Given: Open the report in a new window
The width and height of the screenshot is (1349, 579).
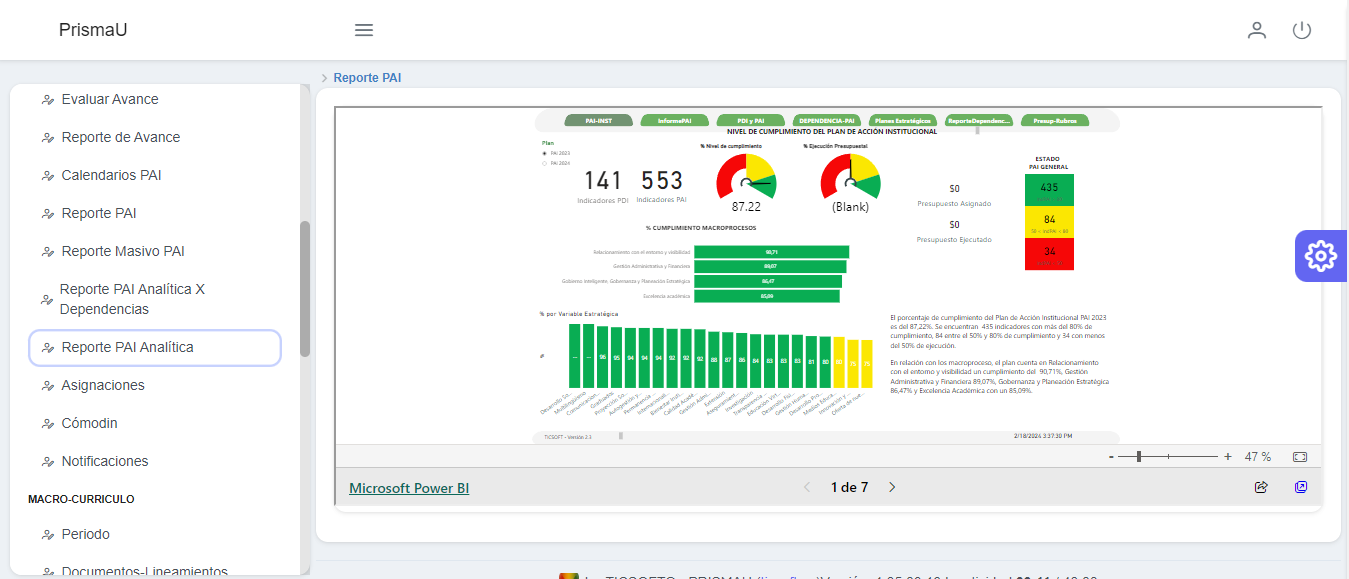Looking at the screenshot, I should click(x=1300, y=488).
